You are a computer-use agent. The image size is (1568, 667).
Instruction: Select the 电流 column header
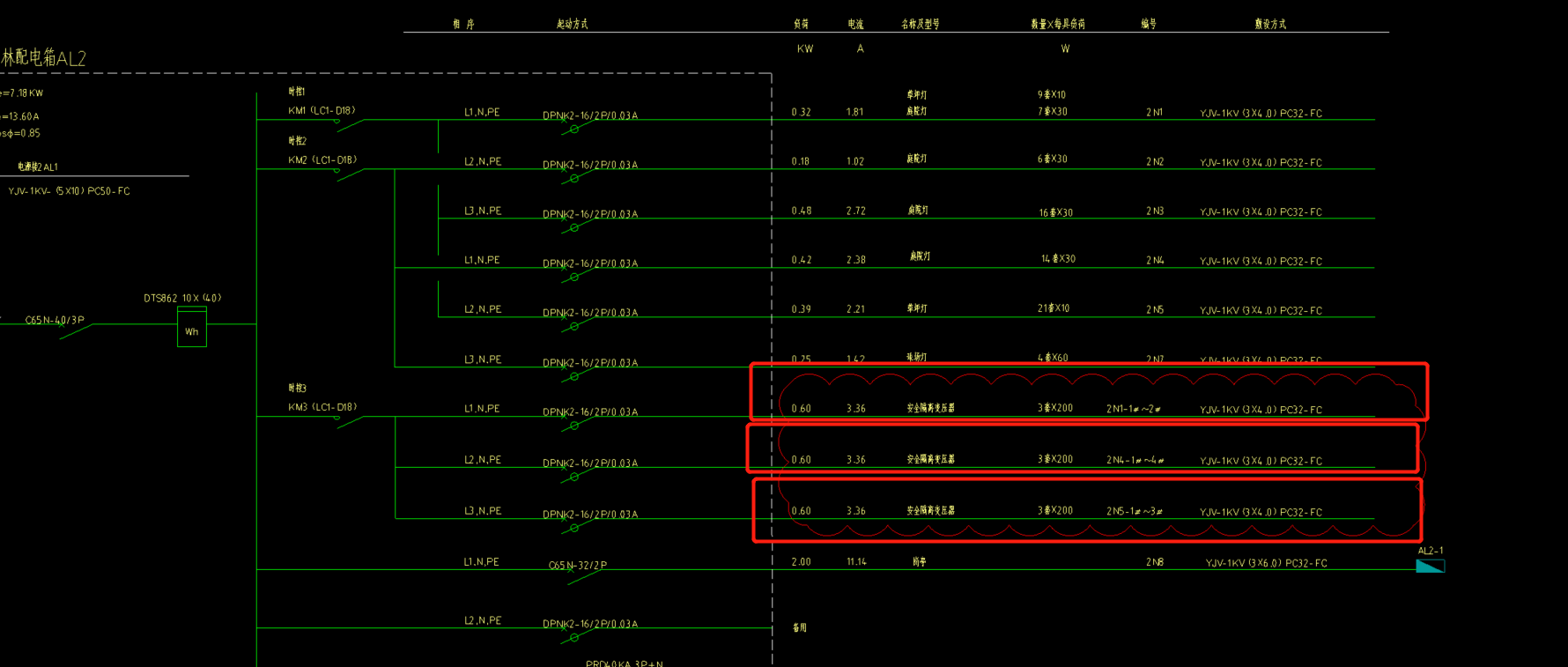[856, 24]
